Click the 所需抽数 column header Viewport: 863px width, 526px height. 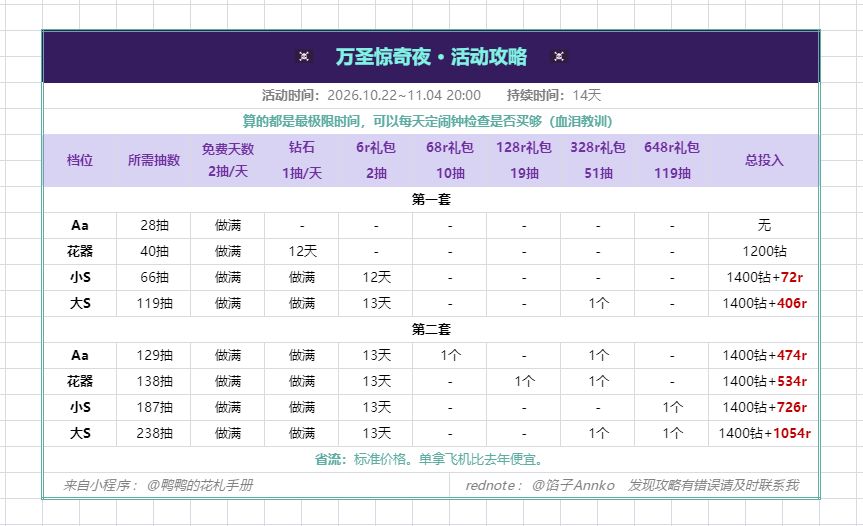154,160
